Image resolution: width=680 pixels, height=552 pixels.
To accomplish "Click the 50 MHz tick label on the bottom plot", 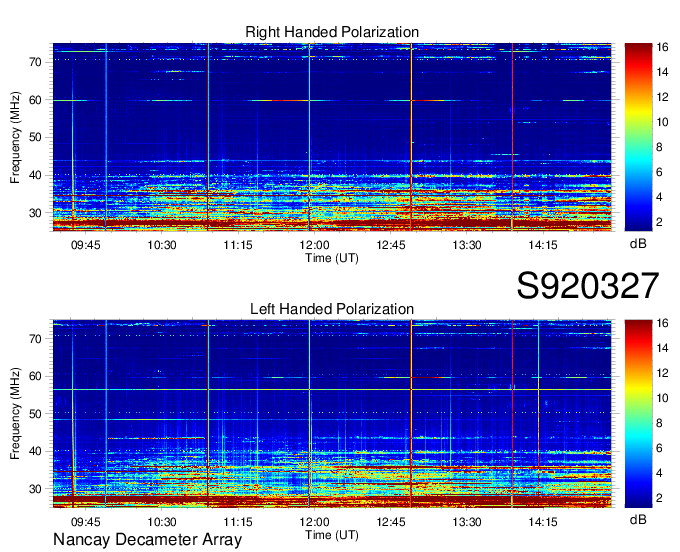I will (36, 414).
